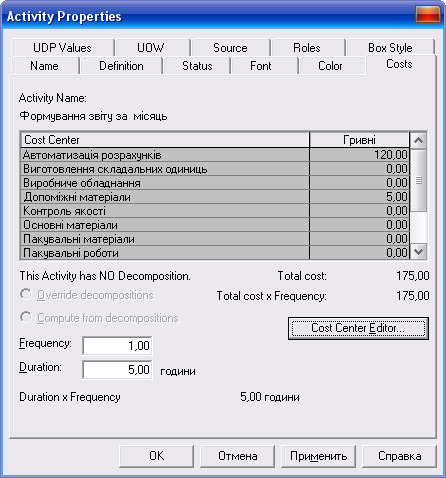
Task: Select the Box Style tab
Action: point(390,48)
